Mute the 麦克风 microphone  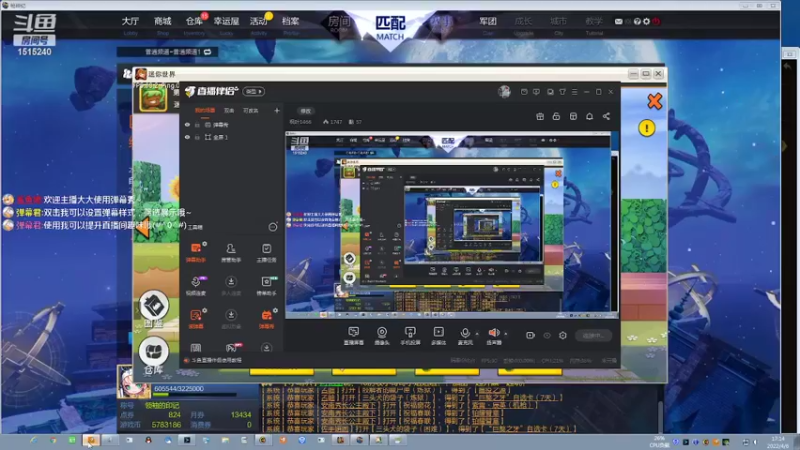click(x=465, y=336)
